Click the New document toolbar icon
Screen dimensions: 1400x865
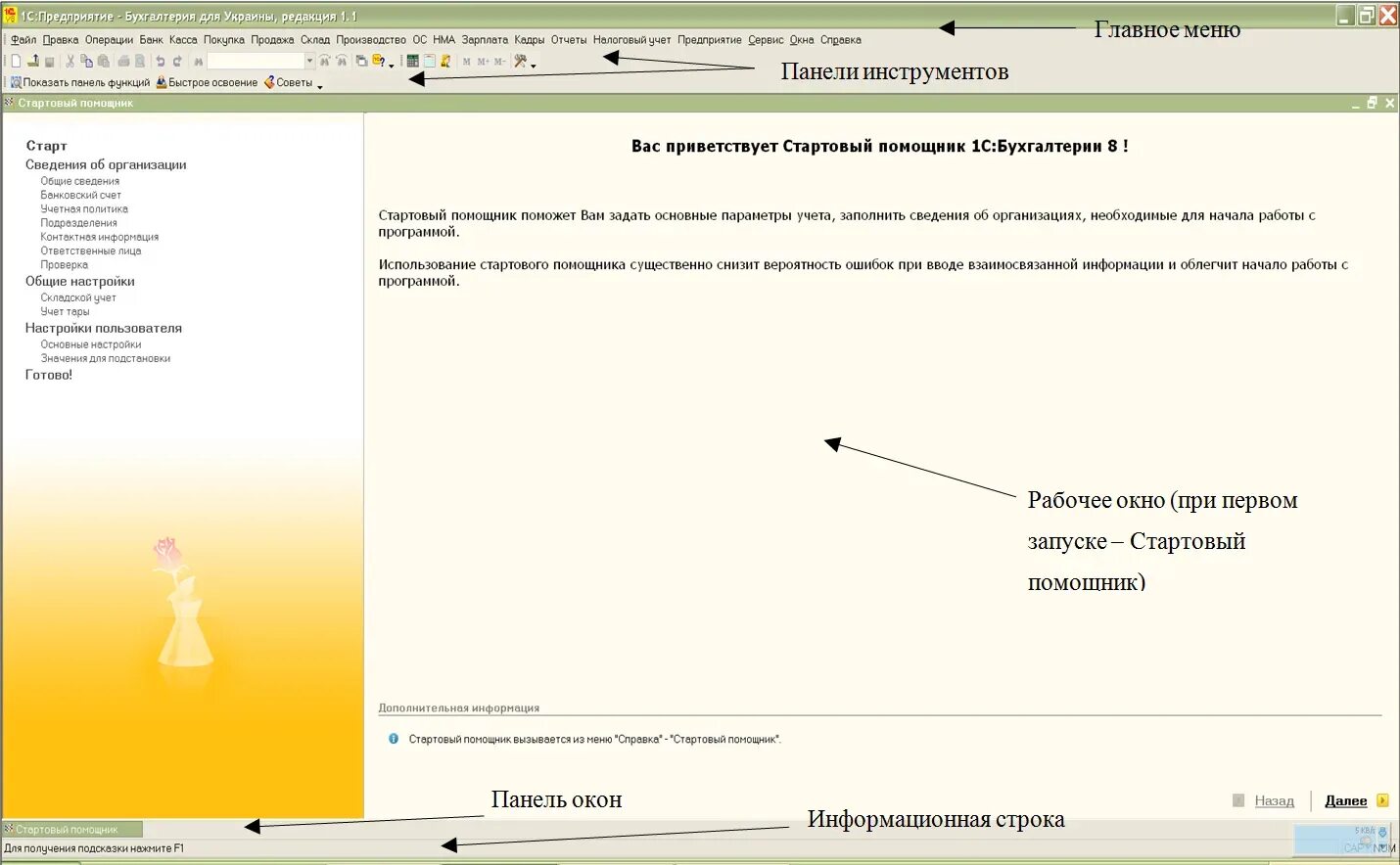[16, 61]
